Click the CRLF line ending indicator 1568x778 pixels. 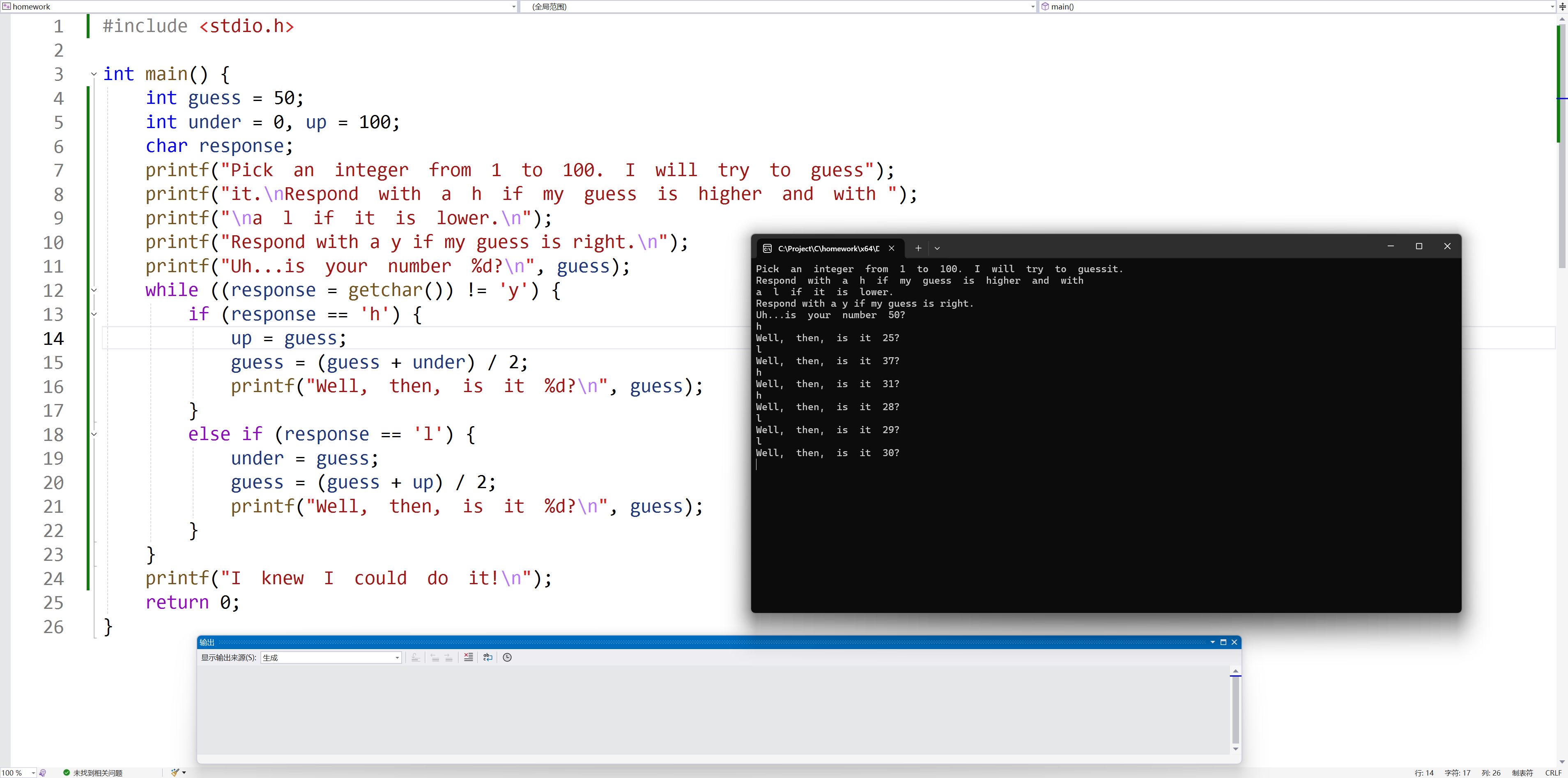tap(1553, 773)
